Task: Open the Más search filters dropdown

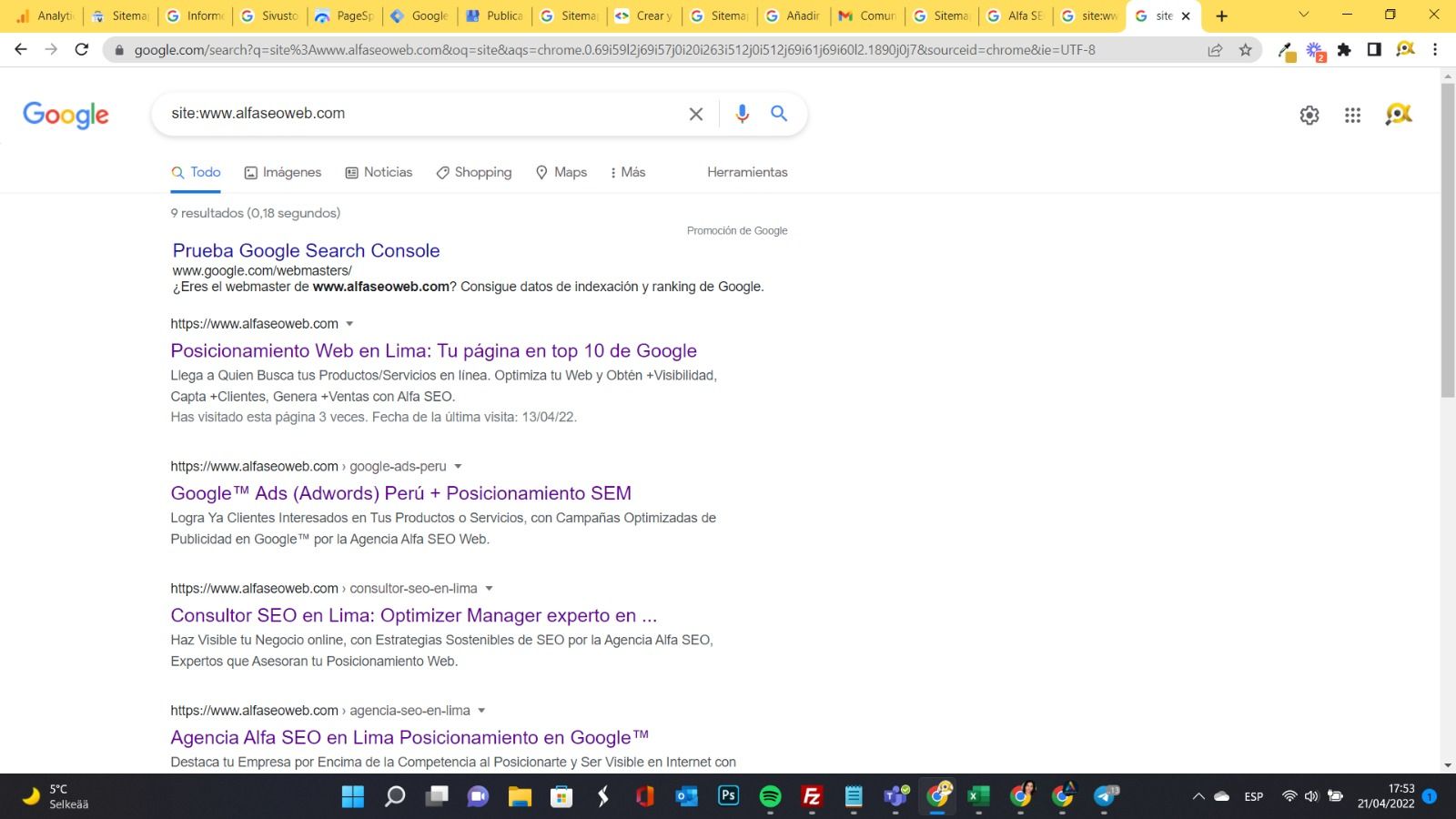Action: pyautogui.click(x=628, y=172)
